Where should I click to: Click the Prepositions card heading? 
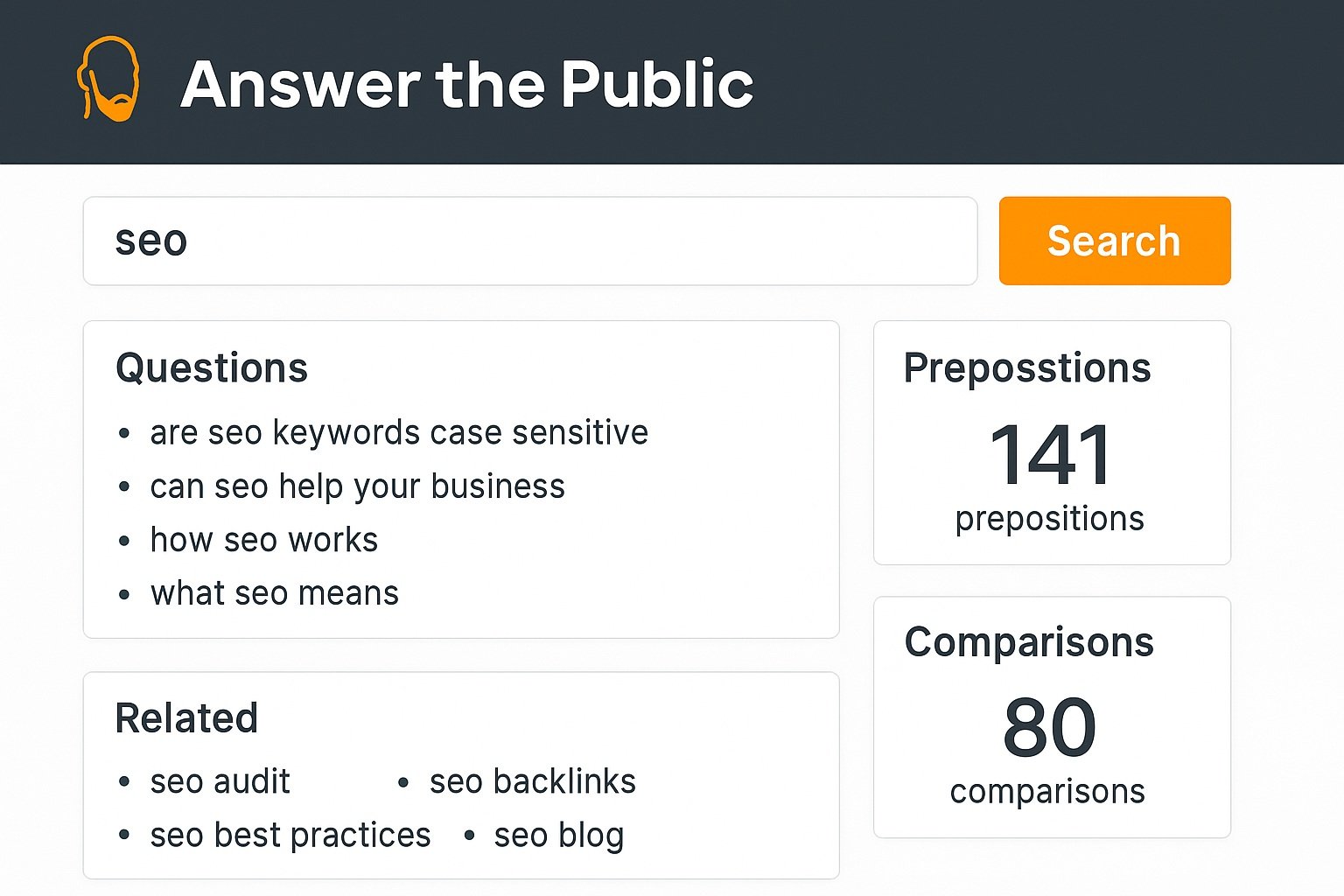(1027, 367)
